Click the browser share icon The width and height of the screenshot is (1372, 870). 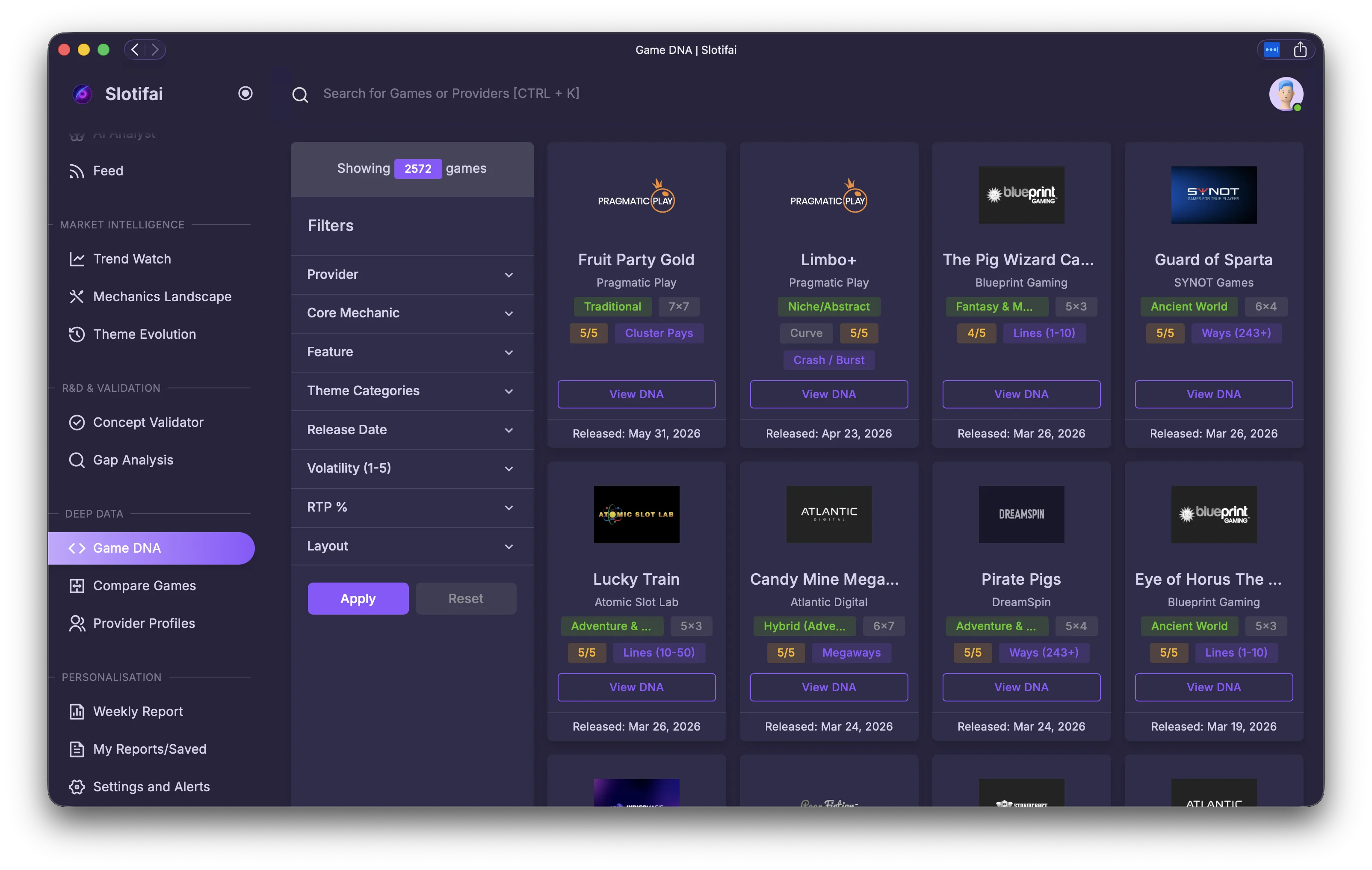click(x=1300, y=50)
